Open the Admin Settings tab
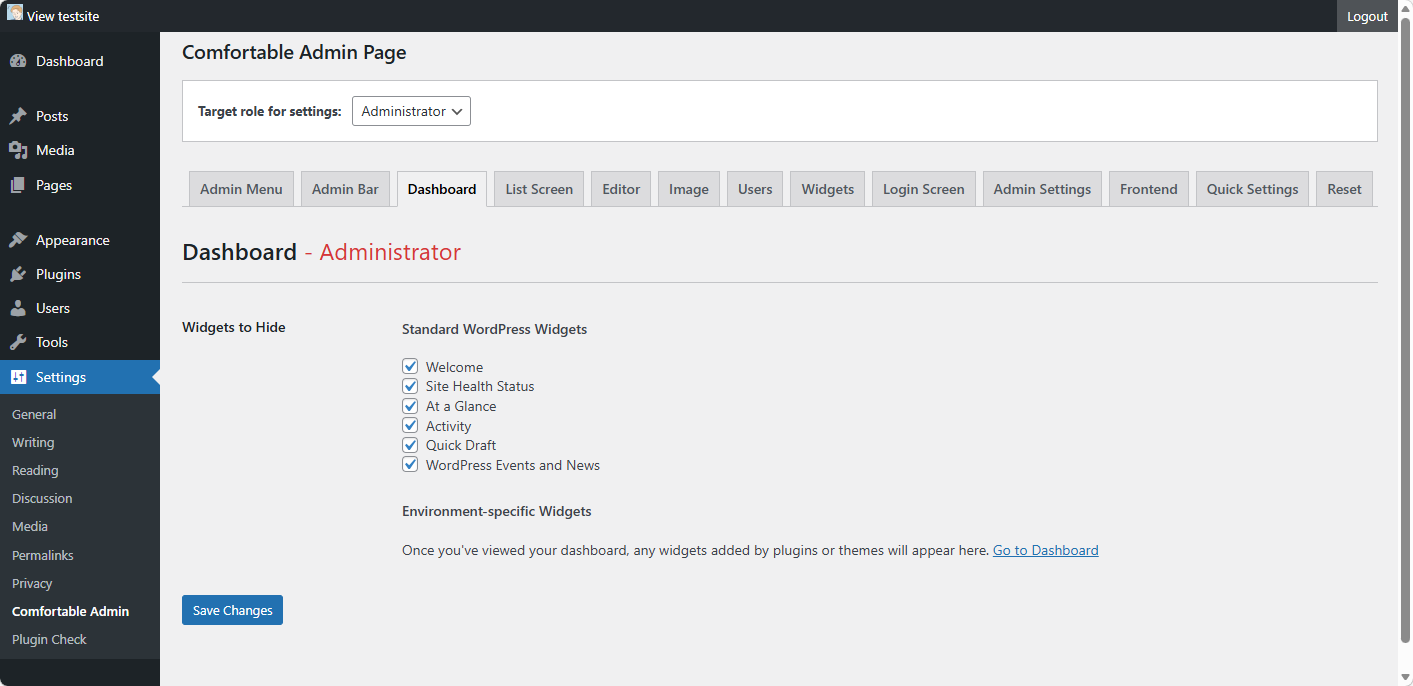This screenshot has height=686, width=1413. [1042, 189]
